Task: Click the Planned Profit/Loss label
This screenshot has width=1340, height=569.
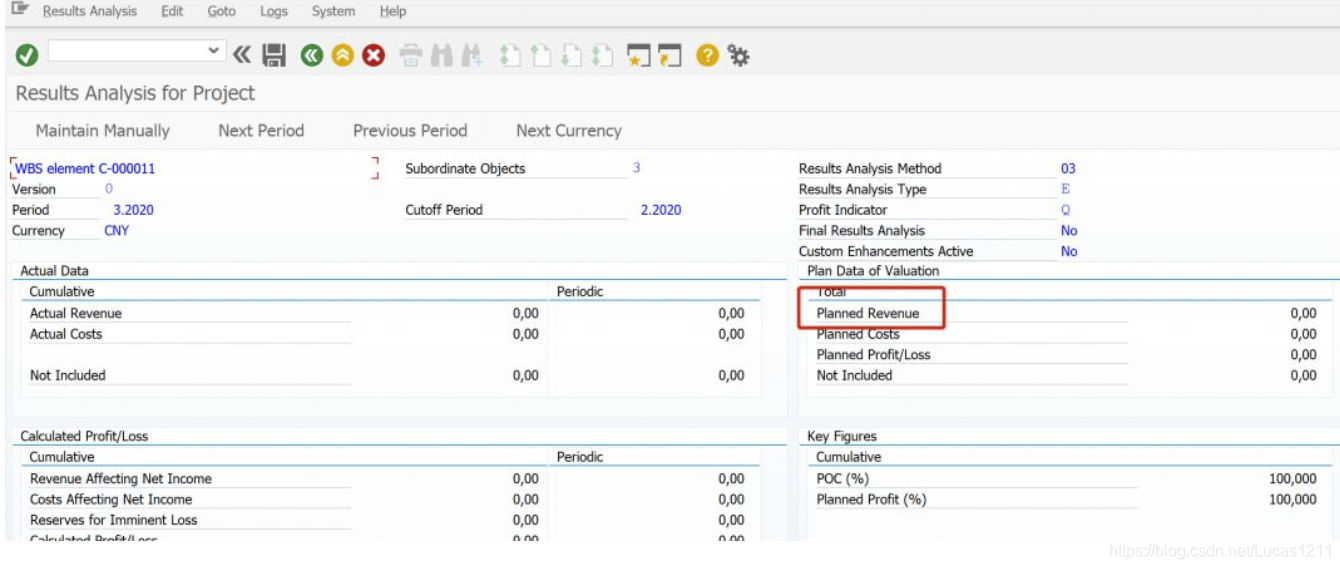Action: coord(874,354)
